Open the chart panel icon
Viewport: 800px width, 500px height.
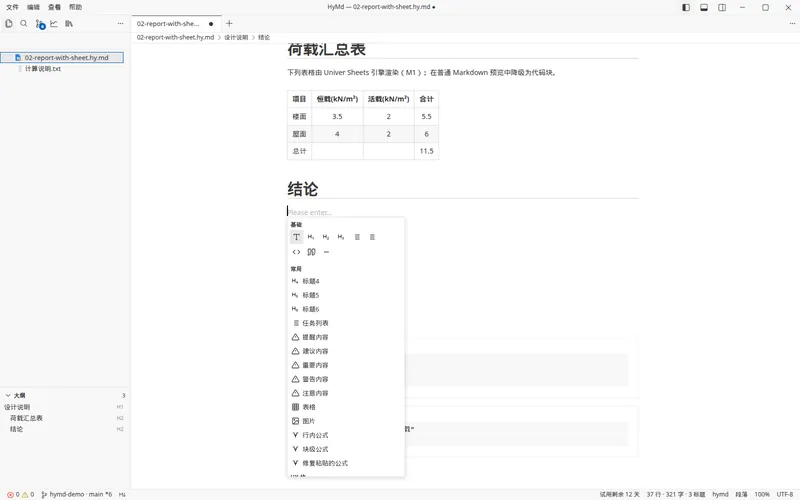(54, 23)
